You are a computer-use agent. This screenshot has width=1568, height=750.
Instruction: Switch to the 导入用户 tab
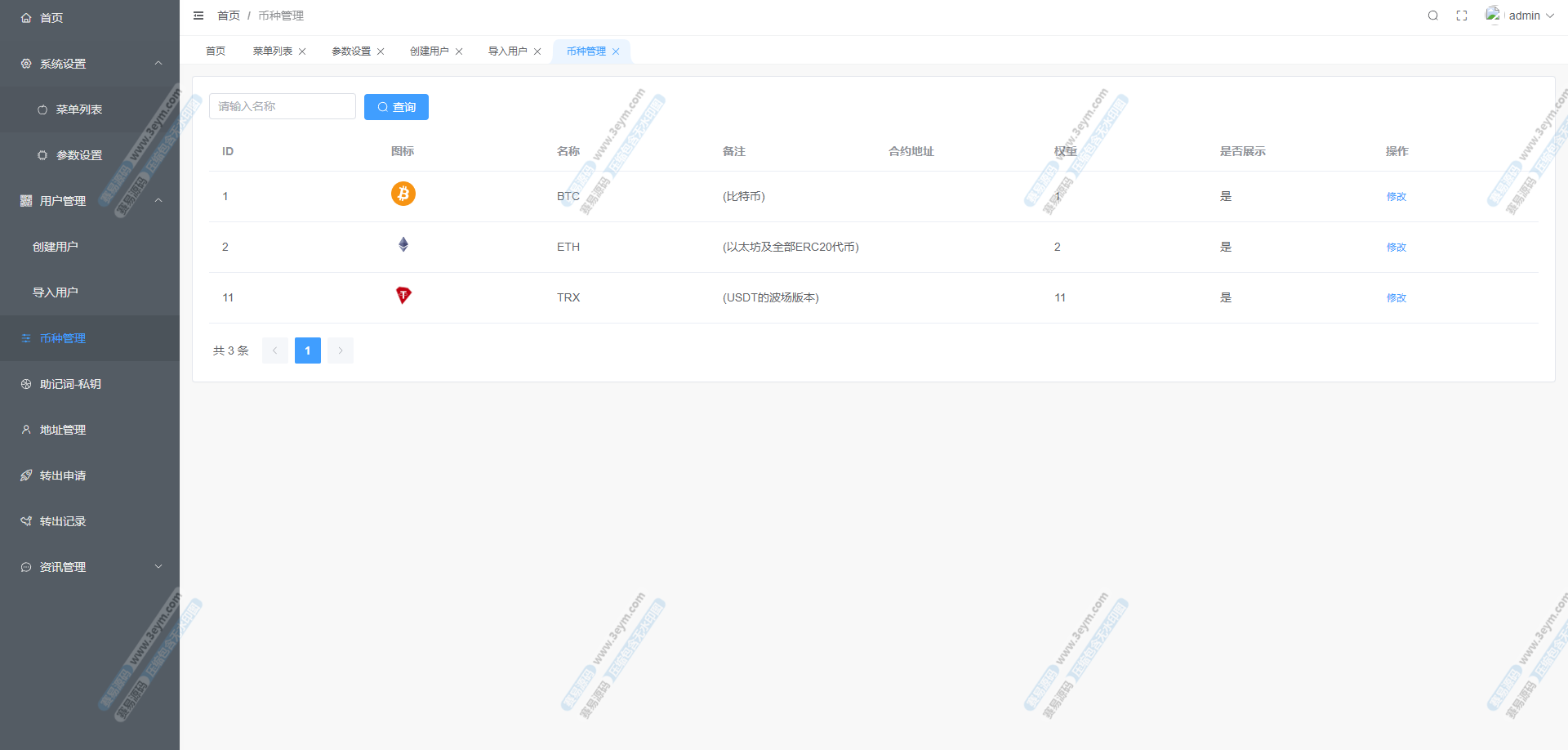(507, 51)
